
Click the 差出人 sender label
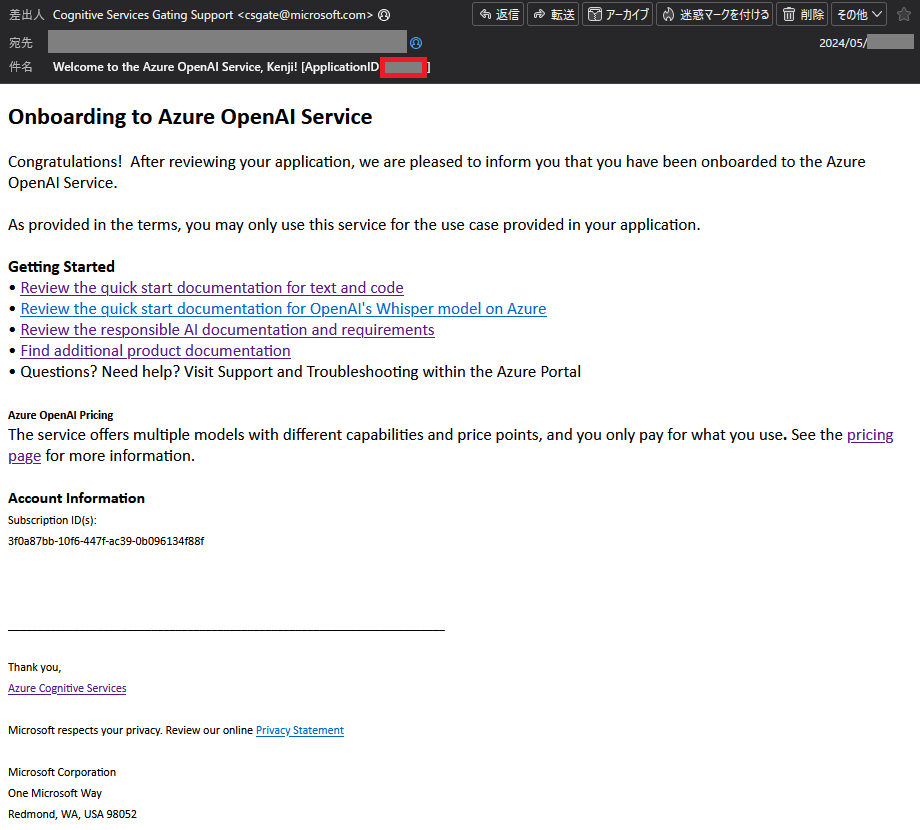(26, 15)
